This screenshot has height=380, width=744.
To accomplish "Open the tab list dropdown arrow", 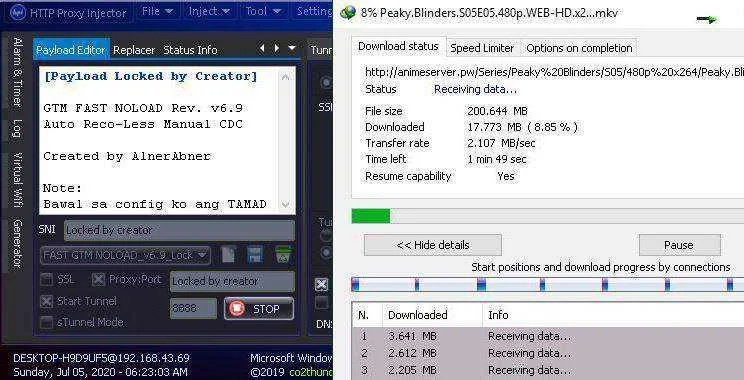I will pyautogui.click(x=292, y=48).
